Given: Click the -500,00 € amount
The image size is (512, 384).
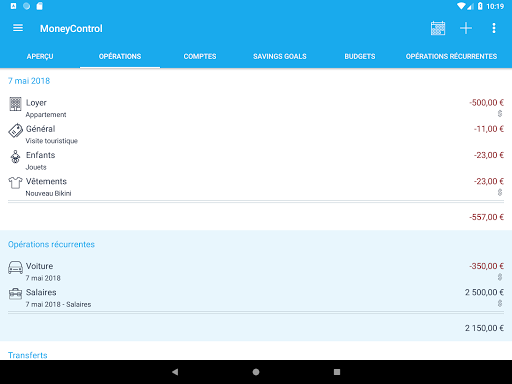Looking at the screenshot, I should pos(486,103).
